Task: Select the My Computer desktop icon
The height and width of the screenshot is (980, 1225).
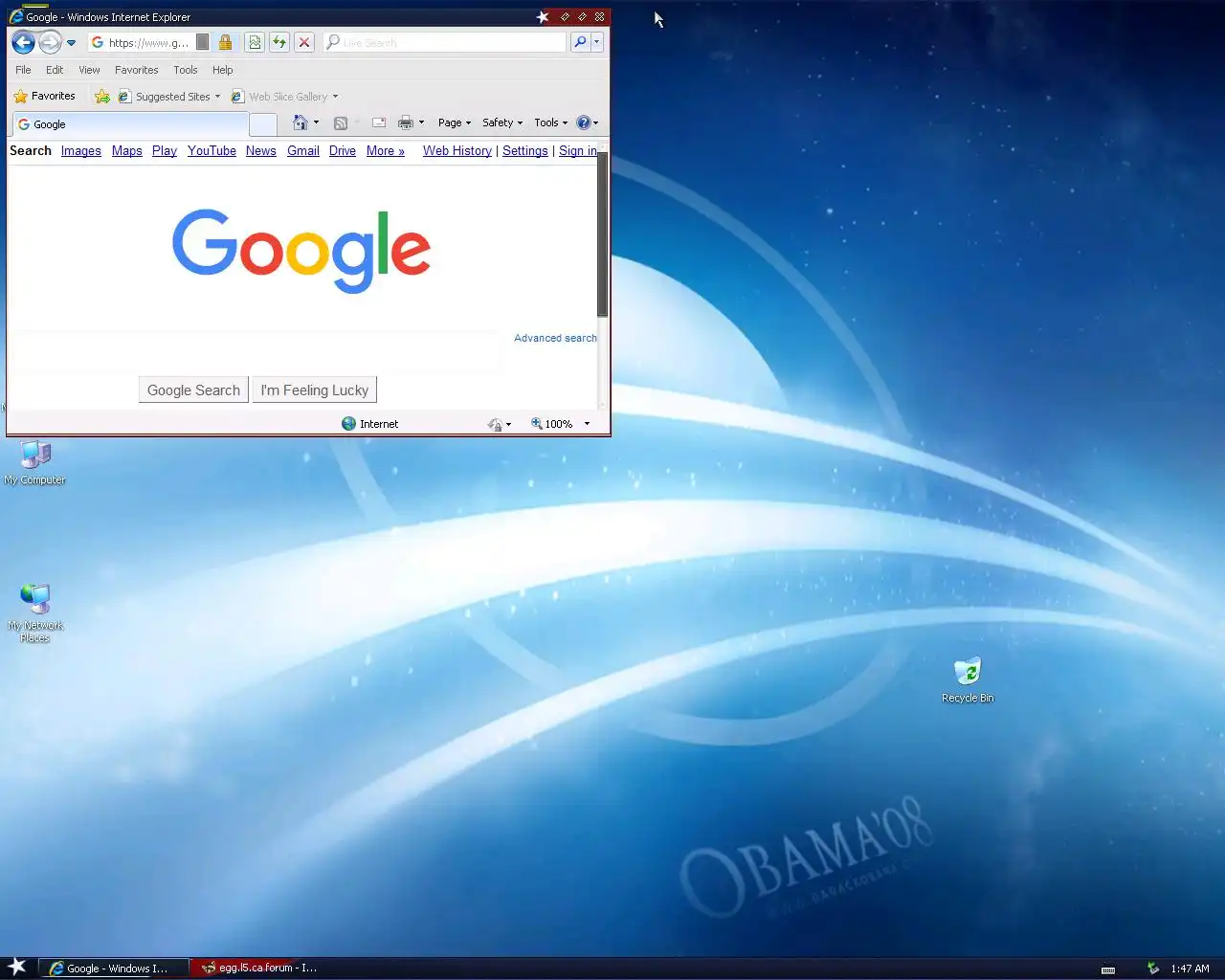Action: tap(35, 463)
